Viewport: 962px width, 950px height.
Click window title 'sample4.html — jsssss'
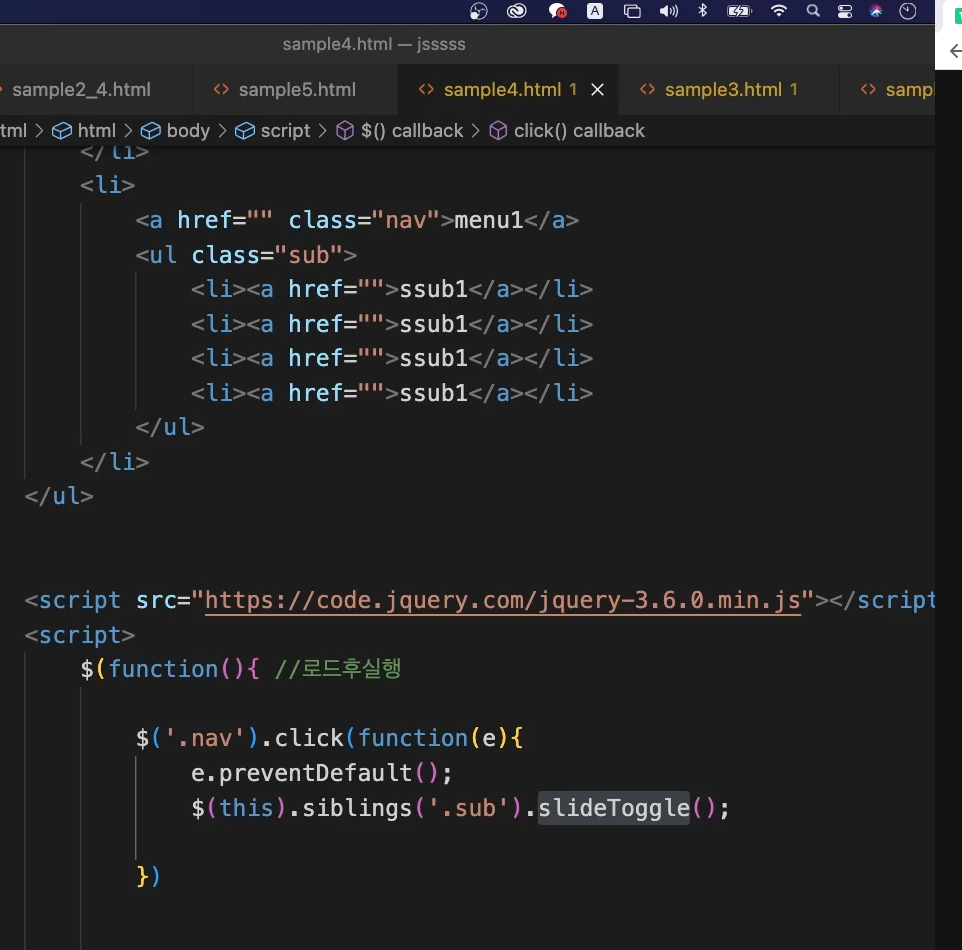click(374, 44)
